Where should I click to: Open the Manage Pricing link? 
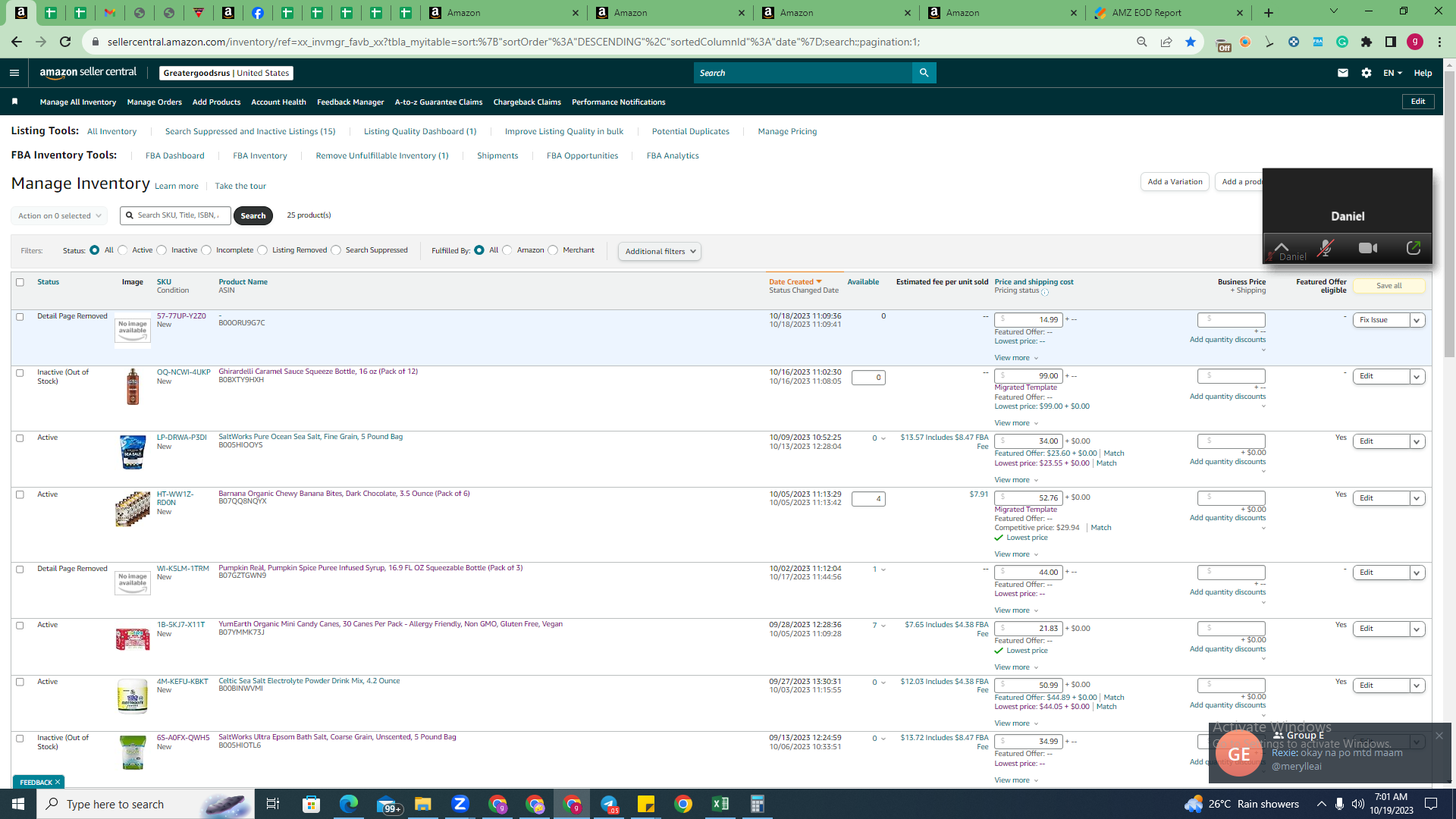click(x=787, y=132)
